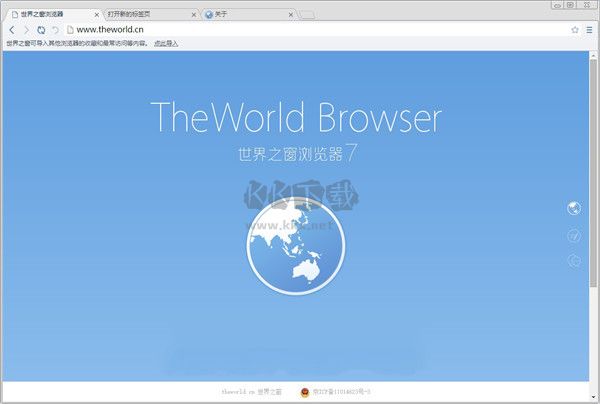Switch to the 关于 tab

(x=249, y=15)
